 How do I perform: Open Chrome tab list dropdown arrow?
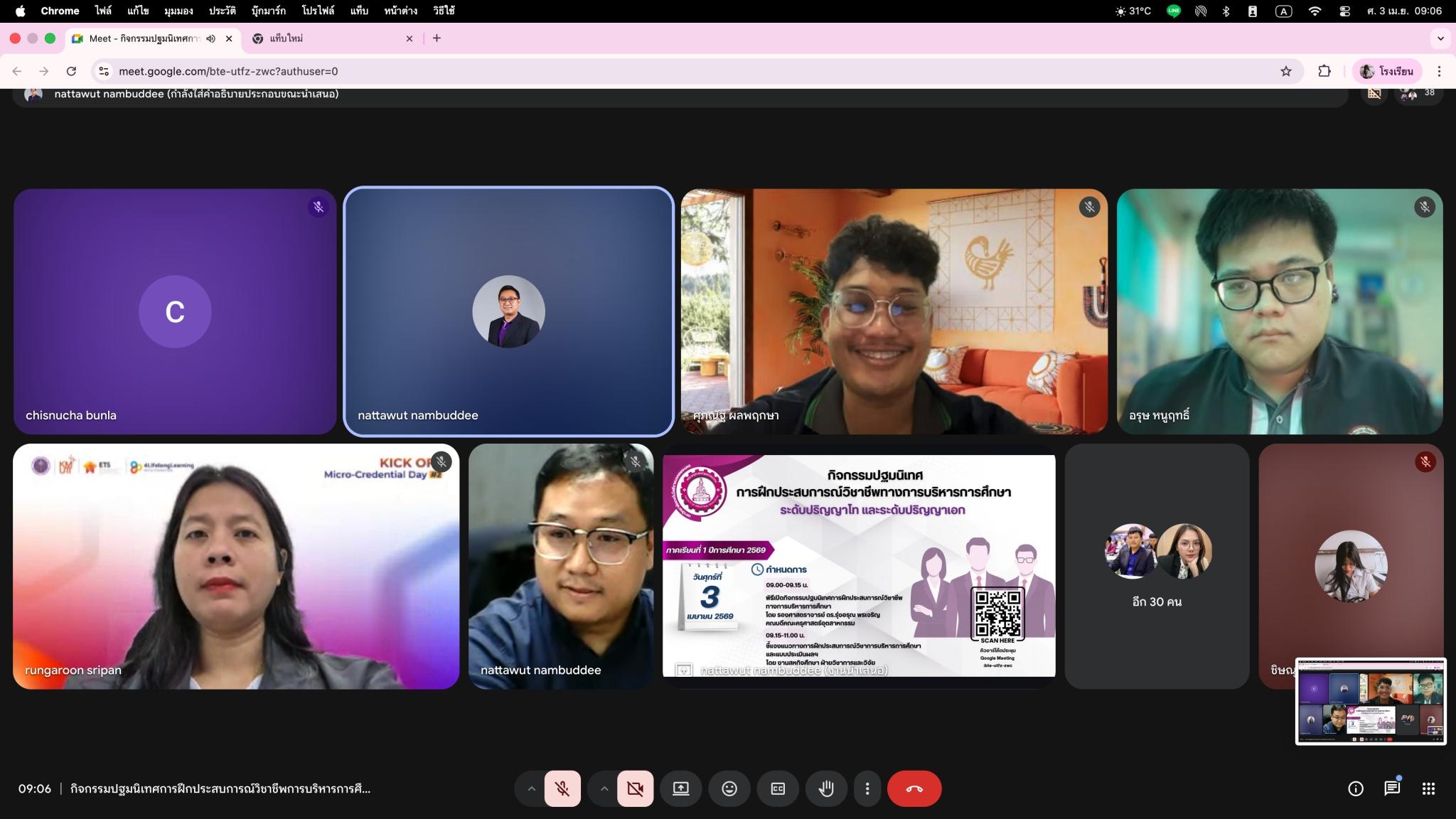tap(1440, 38)
